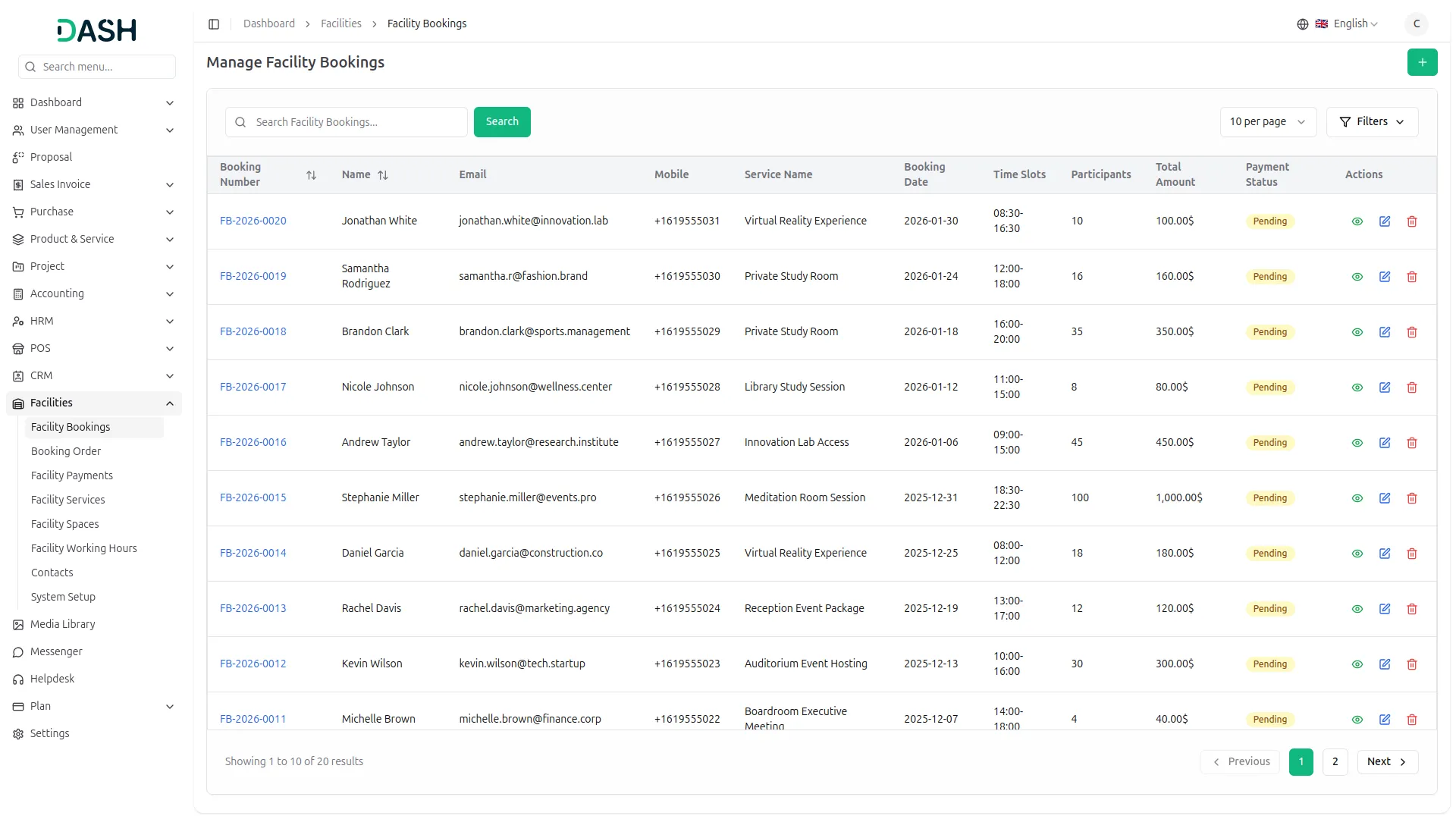1456x819 pixels.
Task: Open Facility Payments in sidebar
Action: click(72, 475)
